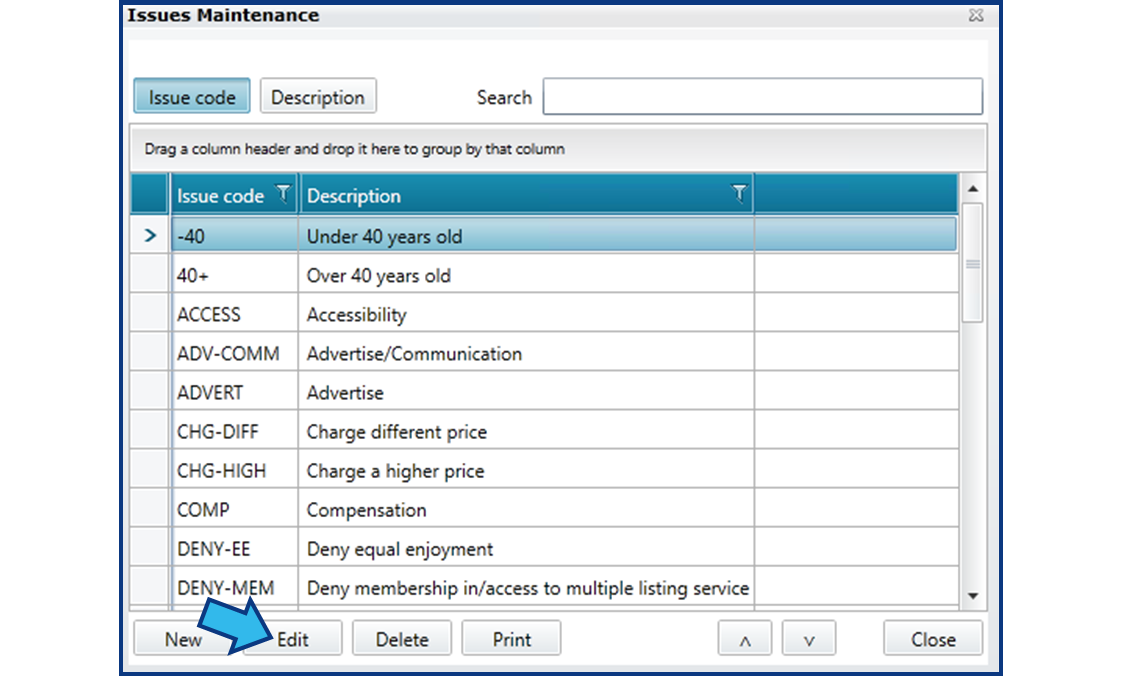Click 'Deny membership in/access' description
Image resolution: width=1124 pixels, height=677 pixels.
(526, 588)
